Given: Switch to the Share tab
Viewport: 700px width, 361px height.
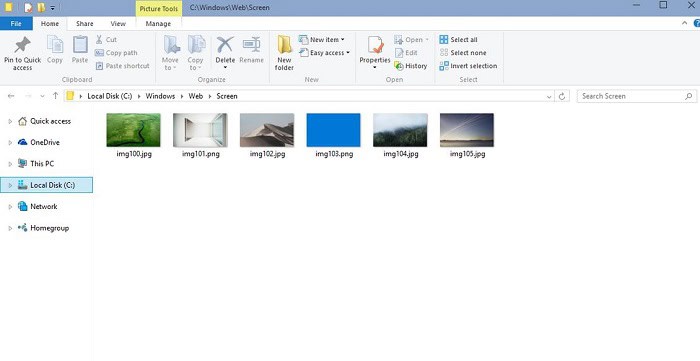Looking at the screenshot, I should click(84, 24).
